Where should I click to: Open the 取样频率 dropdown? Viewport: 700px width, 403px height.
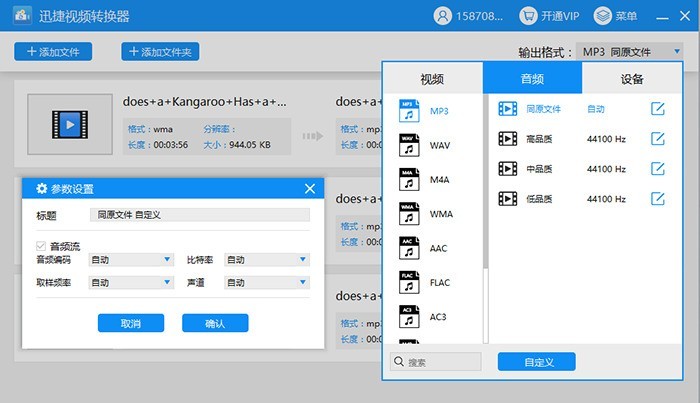click(x=131, y=283)
